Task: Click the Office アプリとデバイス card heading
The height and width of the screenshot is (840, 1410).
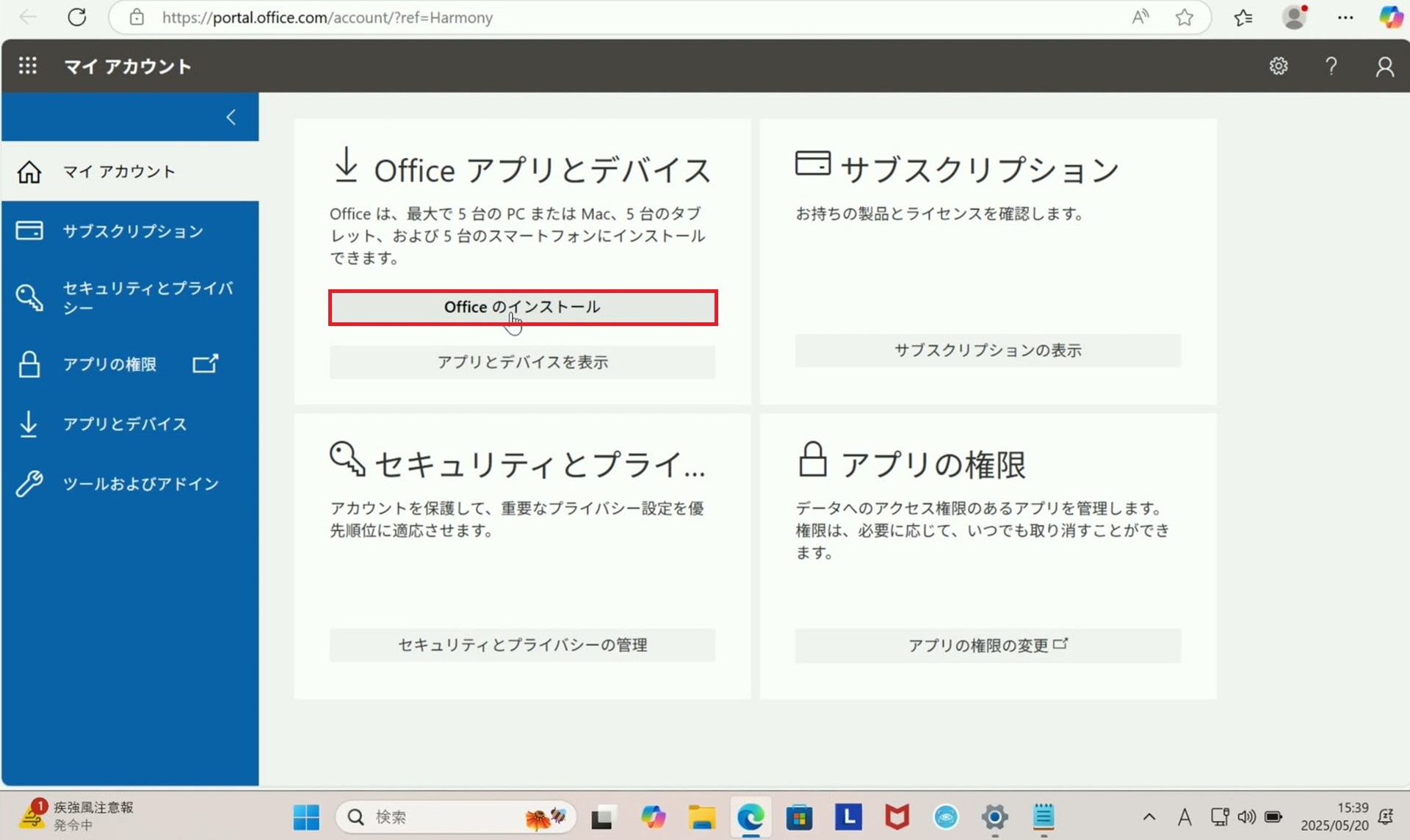Action: tap(542, 170)
